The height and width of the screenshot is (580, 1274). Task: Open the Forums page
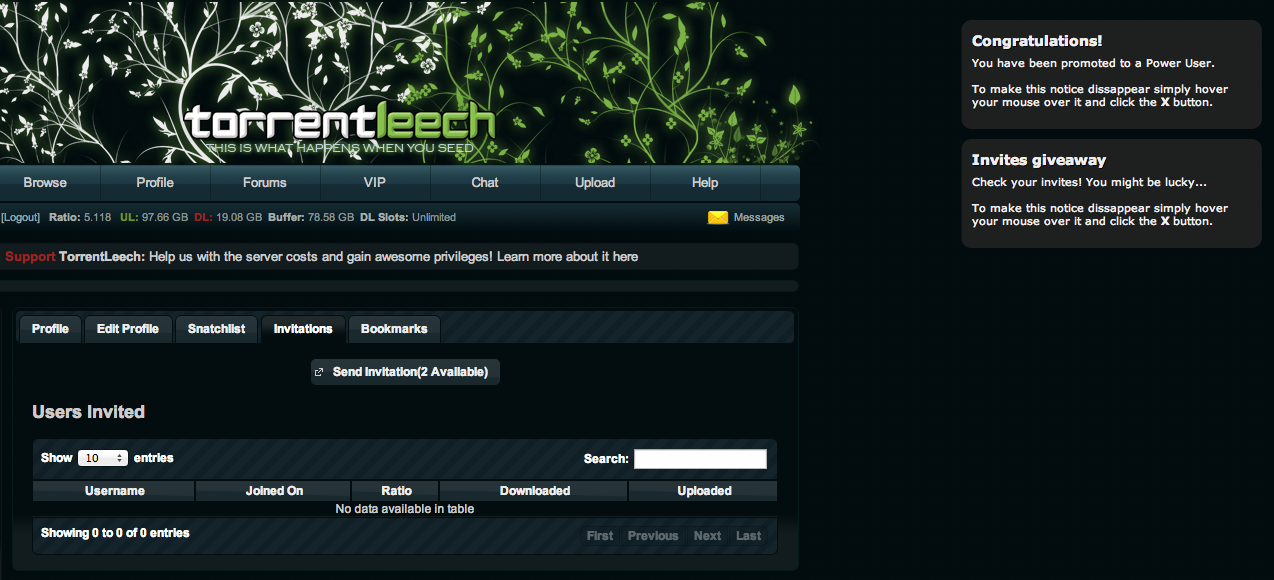(265, 183)
